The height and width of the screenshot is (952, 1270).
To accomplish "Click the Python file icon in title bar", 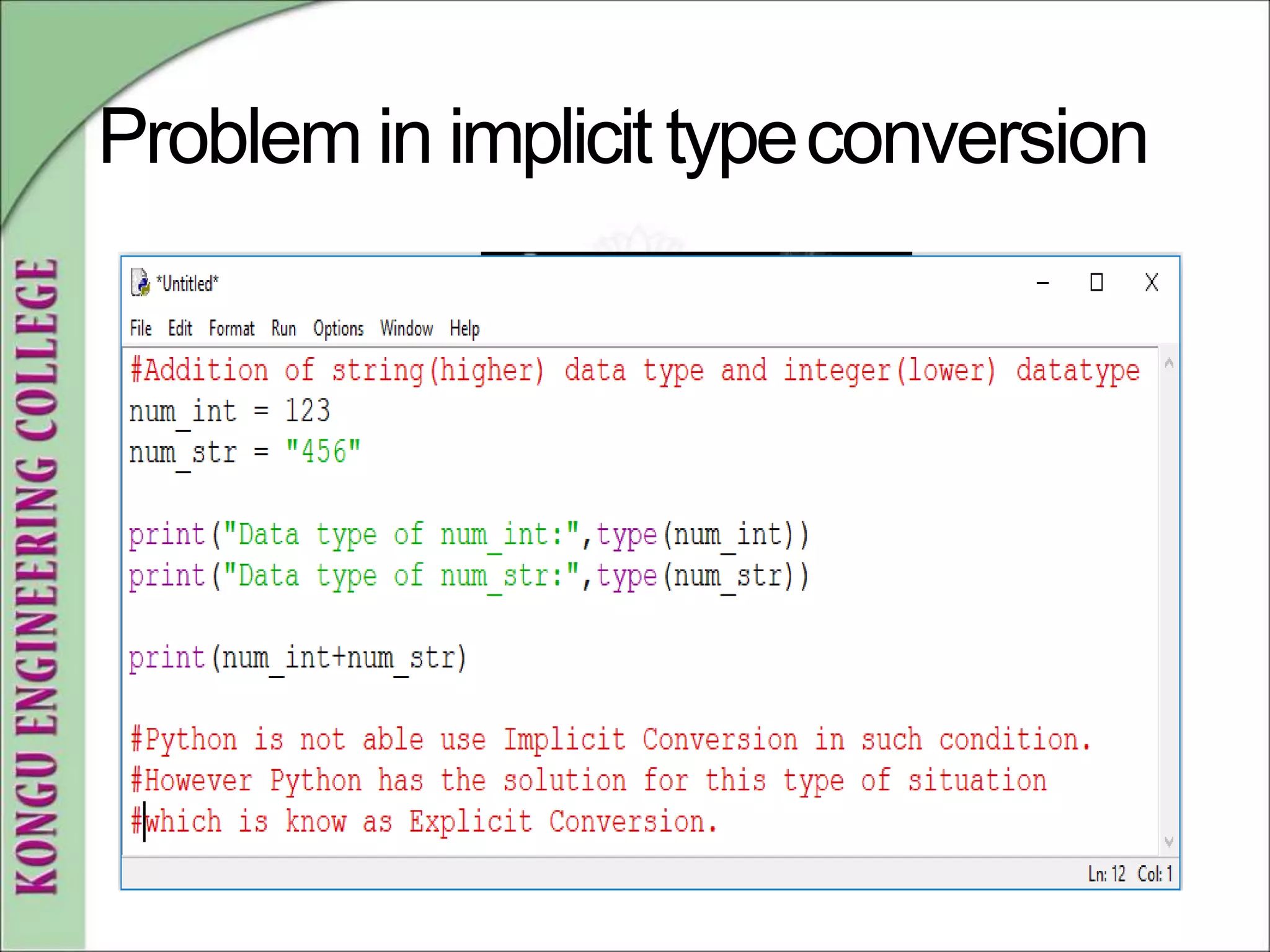I will click(x=140, y=283).
